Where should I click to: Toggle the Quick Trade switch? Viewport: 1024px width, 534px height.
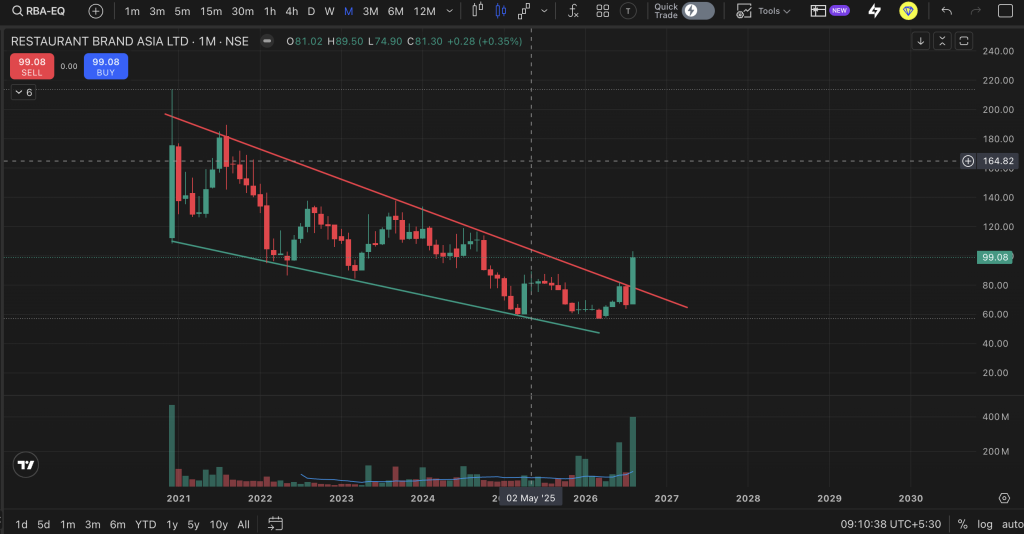point(697,10)
